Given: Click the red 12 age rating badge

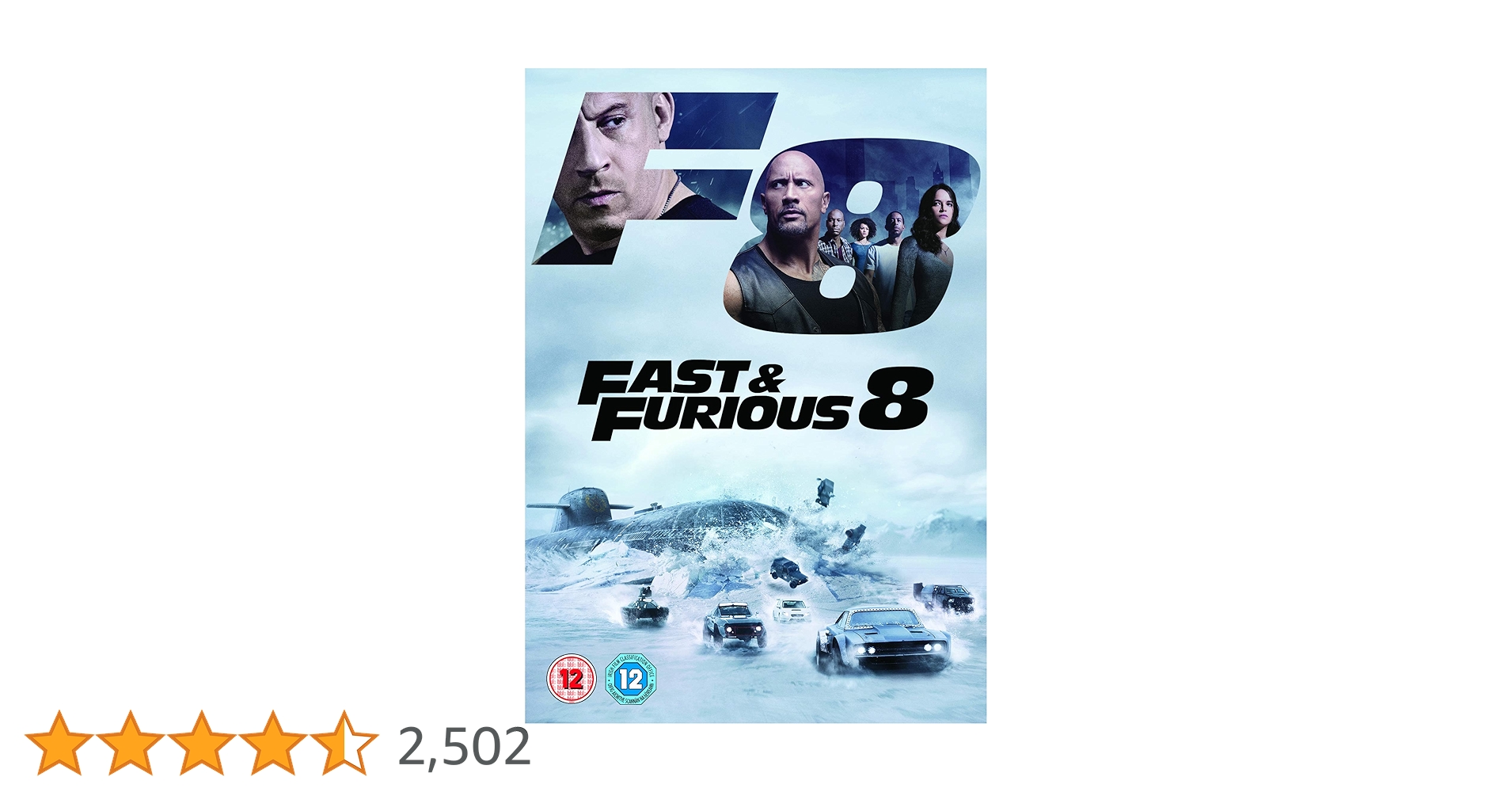Looking at the screenshot, I should click(572, 679).
